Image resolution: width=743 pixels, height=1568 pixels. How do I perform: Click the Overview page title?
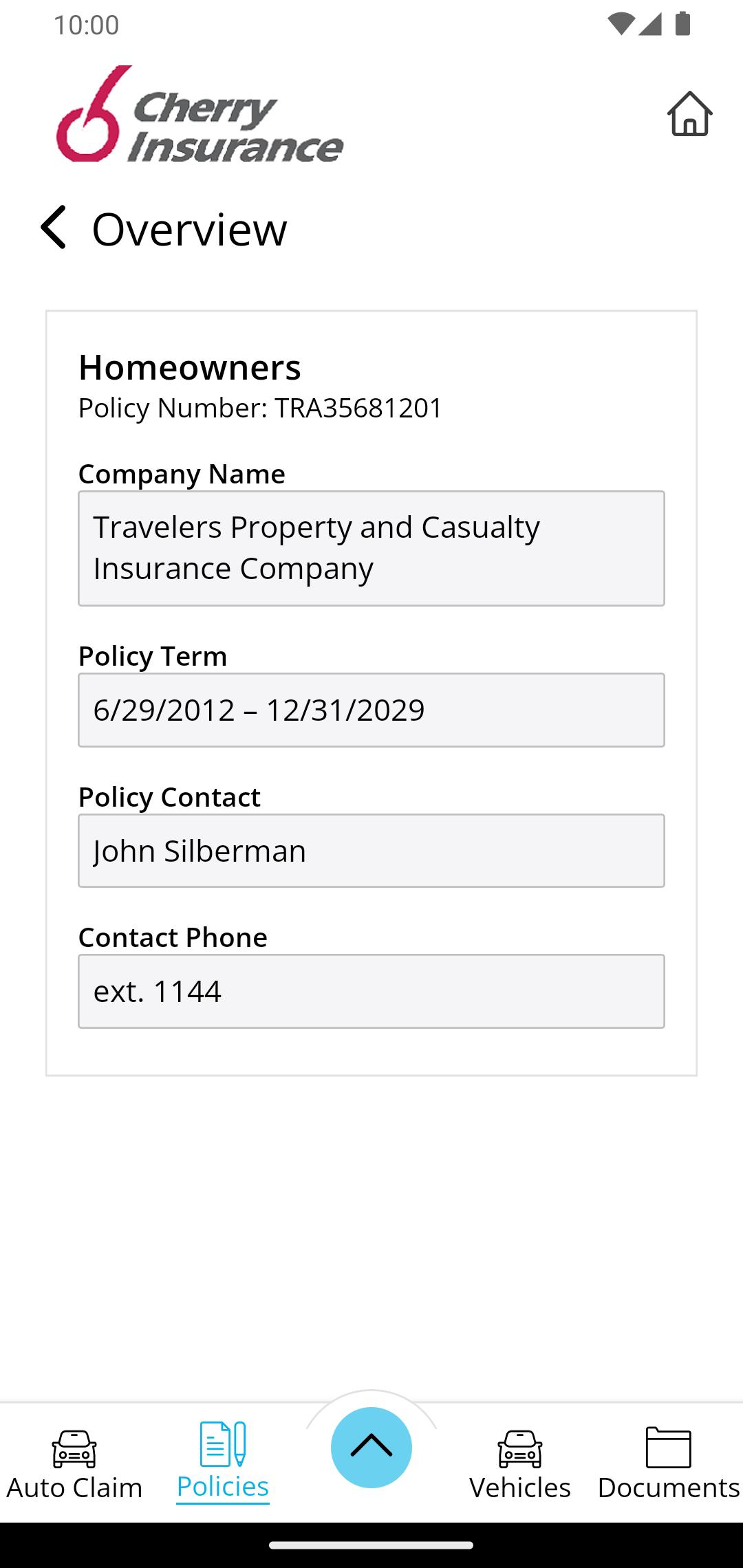pos(190,228)
